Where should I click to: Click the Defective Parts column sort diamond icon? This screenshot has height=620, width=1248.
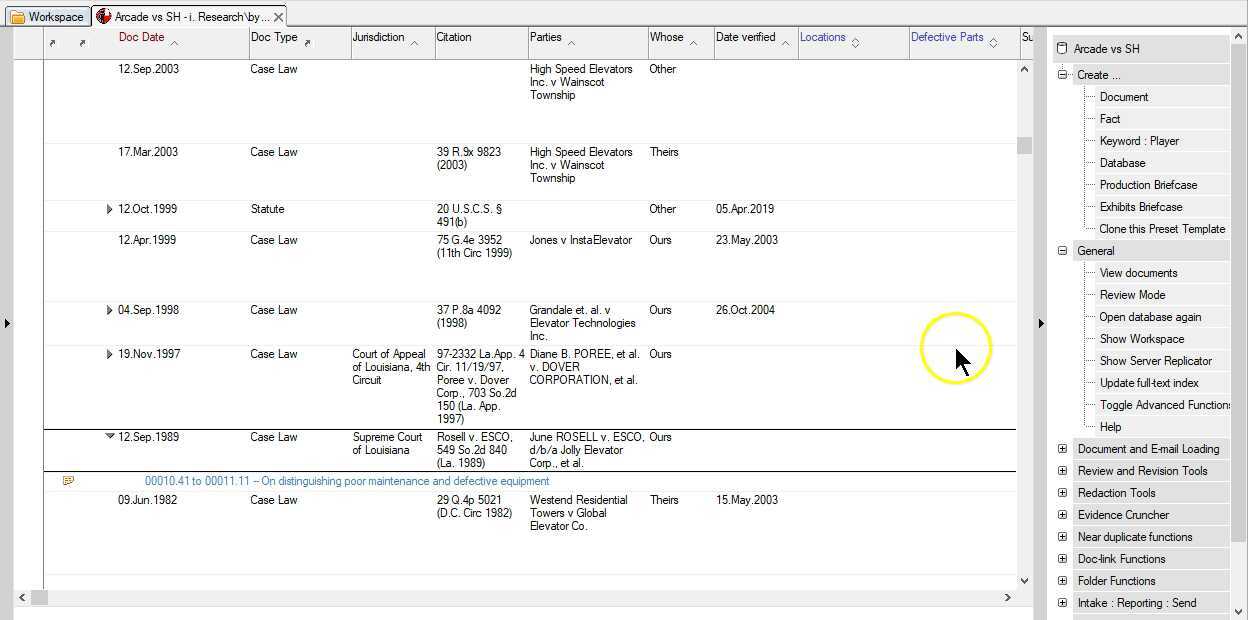(993, 43)
